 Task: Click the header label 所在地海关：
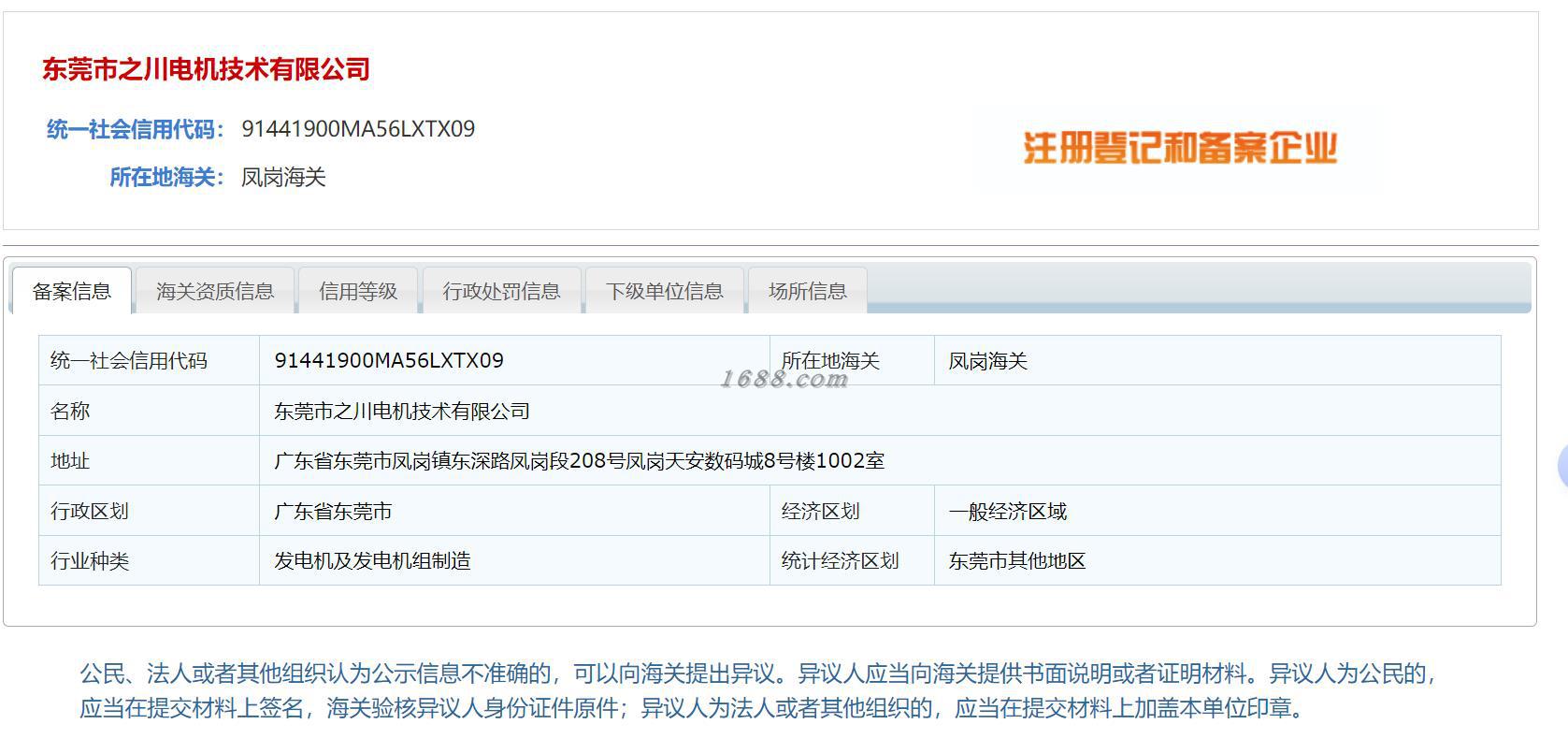(167, 178)
